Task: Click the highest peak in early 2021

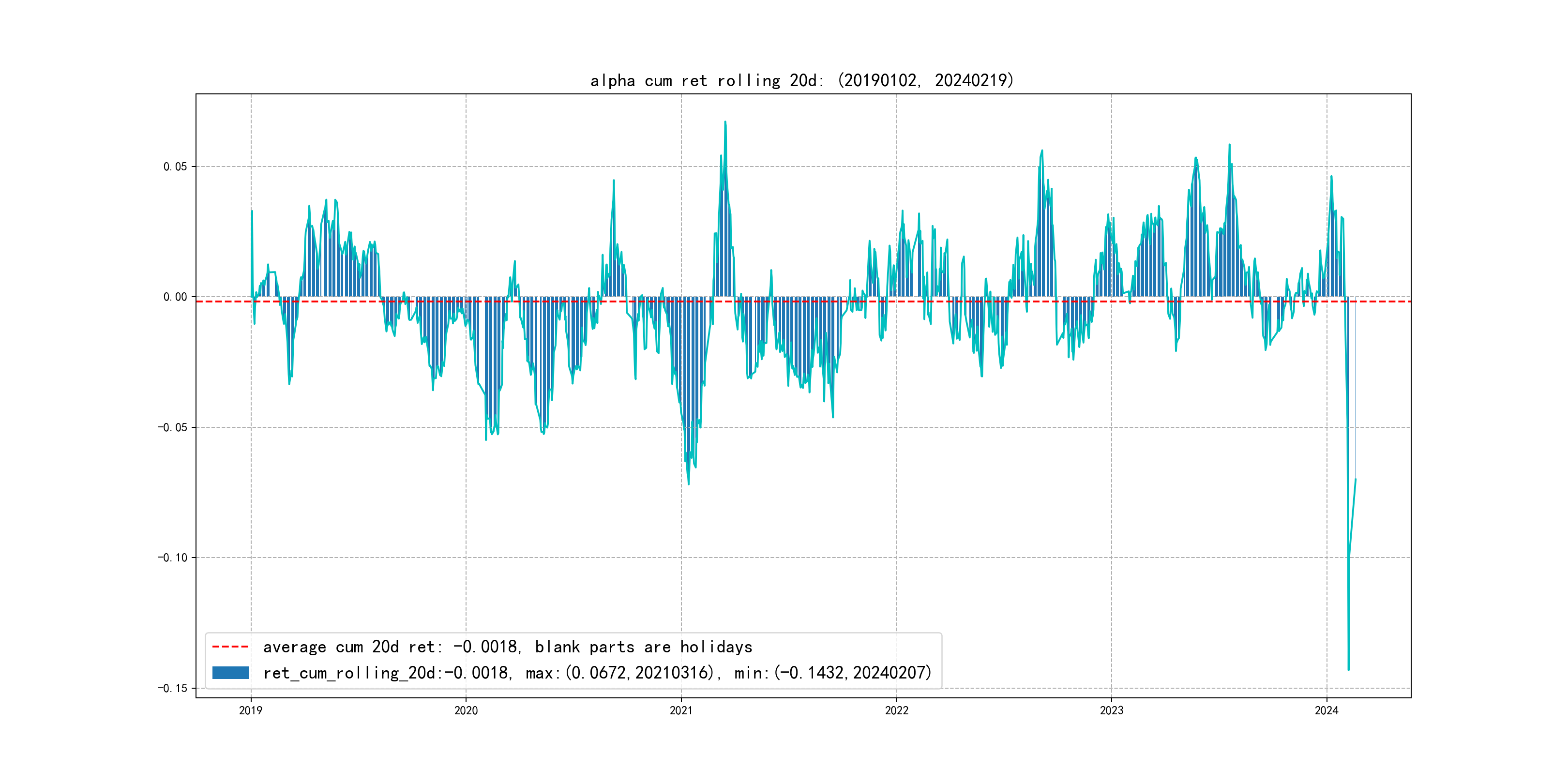Action: coord(725,122)
